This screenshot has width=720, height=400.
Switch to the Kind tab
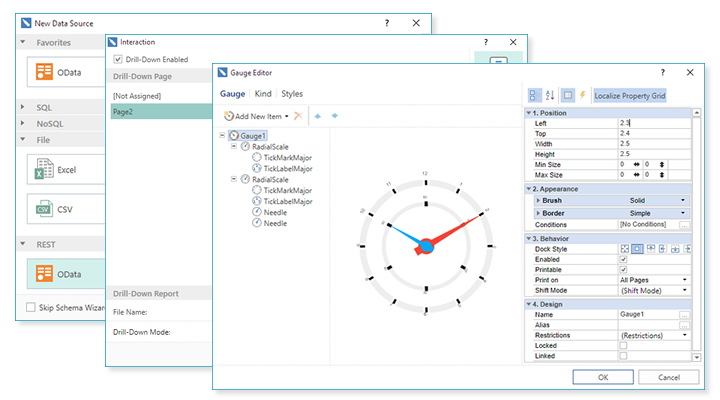tap(263, 94)
